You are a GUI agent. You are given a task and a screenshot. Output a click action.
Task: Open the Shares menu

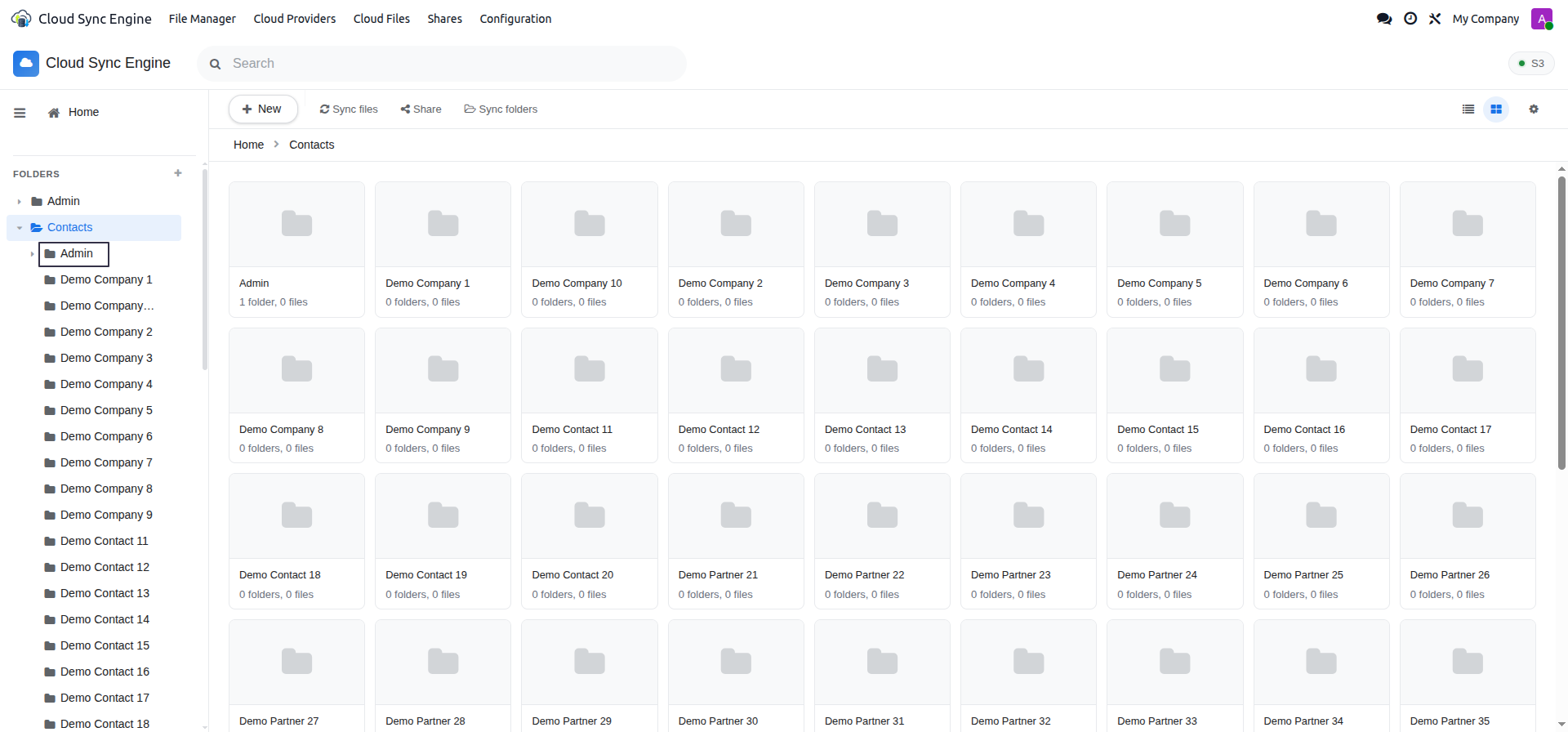click(445, 19)
